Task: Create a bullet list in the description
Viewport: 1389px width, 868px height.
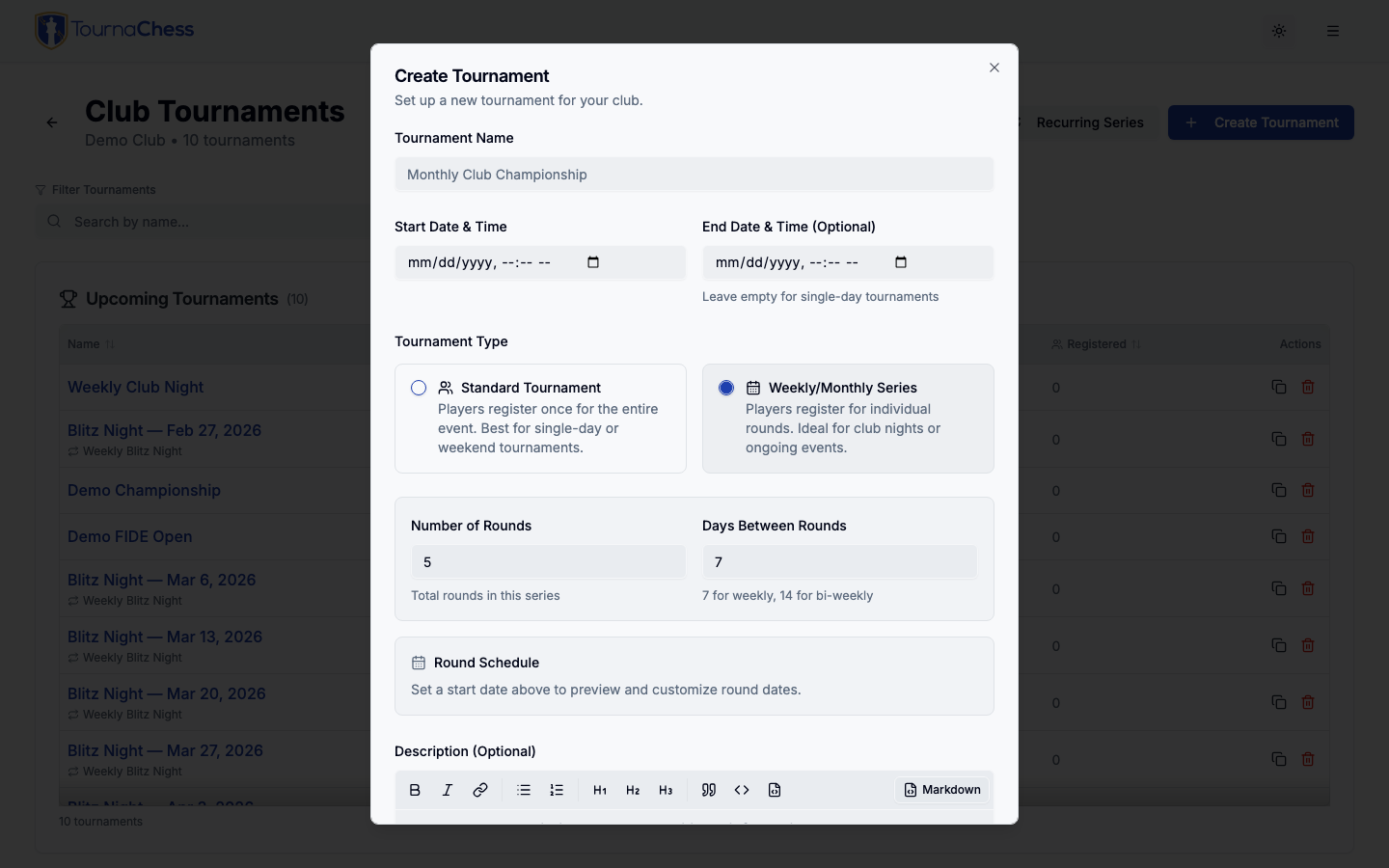Action: coord(524,790)
